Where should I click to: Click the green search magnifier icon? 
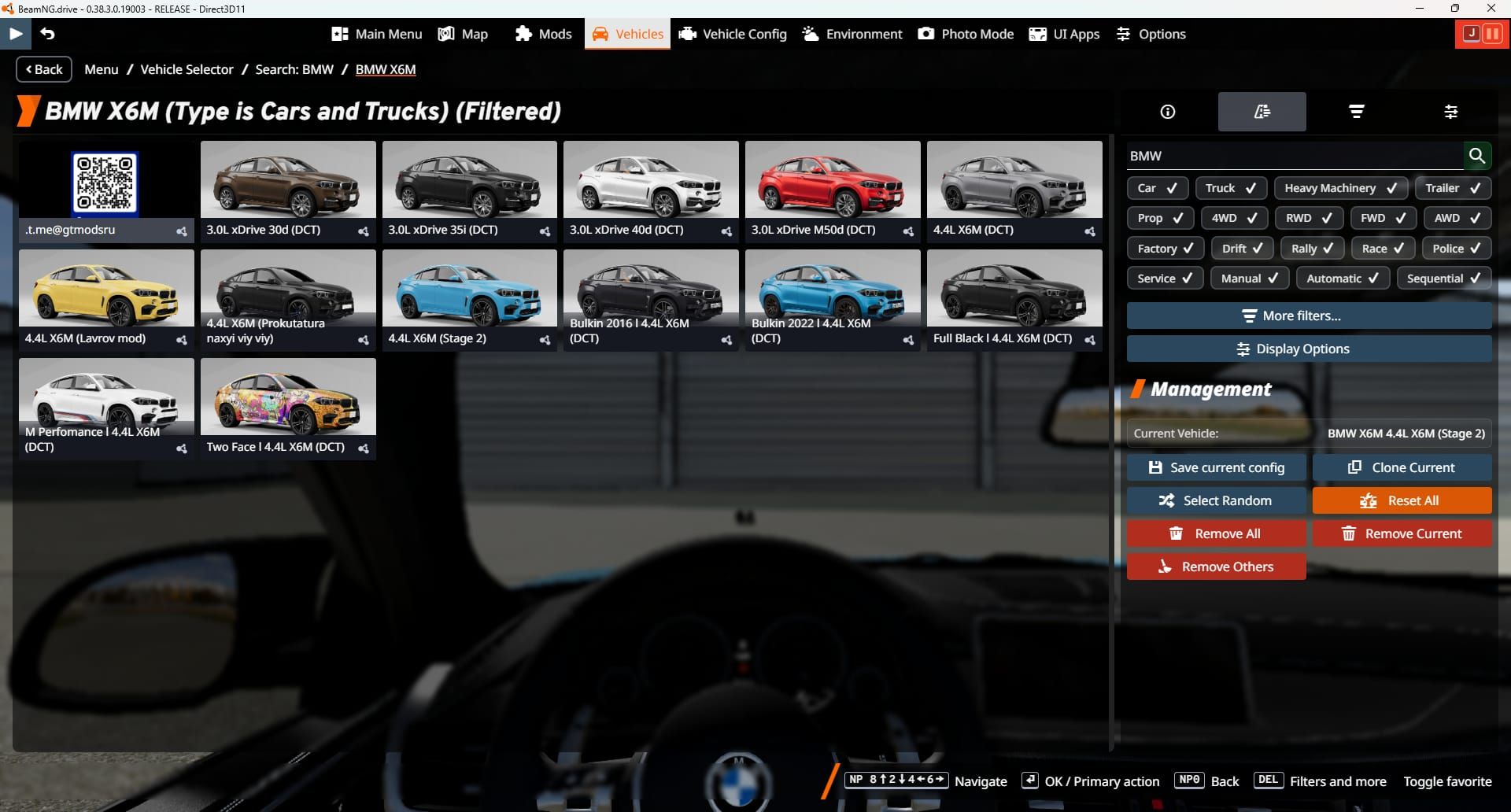pyautogui.click(x=1477, y=156)
